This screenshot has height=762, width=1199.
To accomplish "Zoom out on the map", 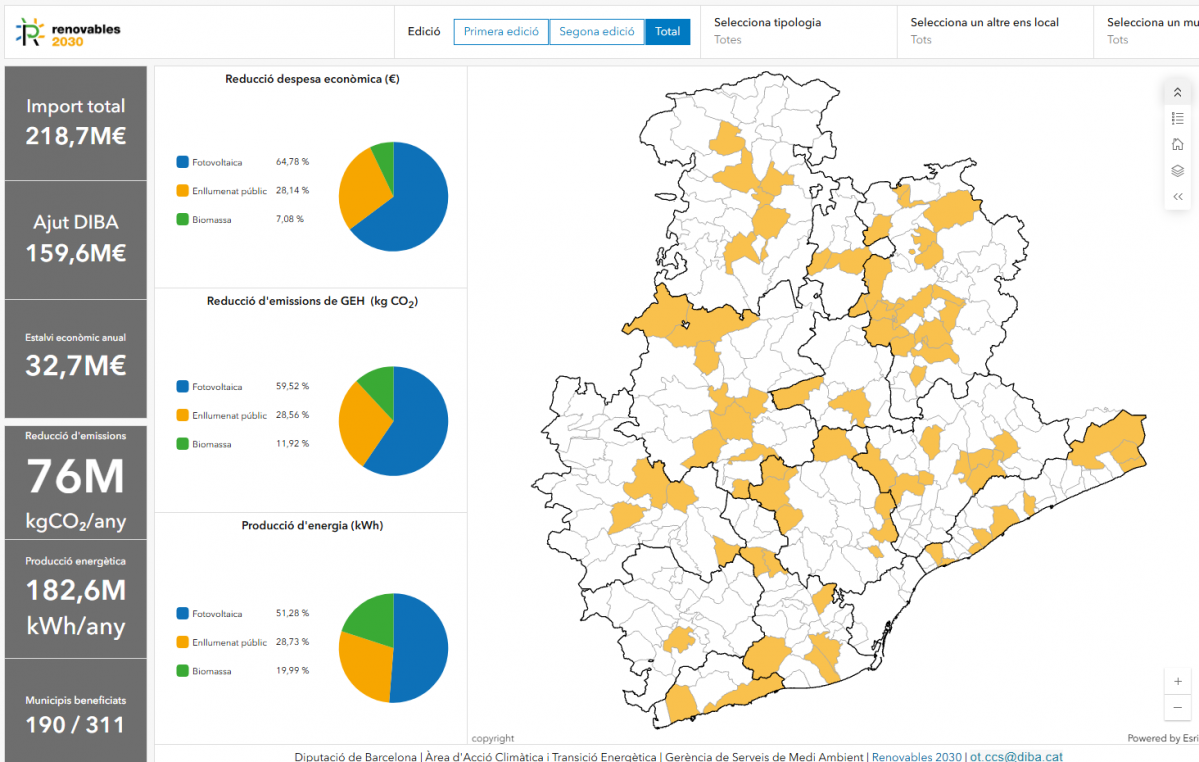I will [x=1178, y=707].
